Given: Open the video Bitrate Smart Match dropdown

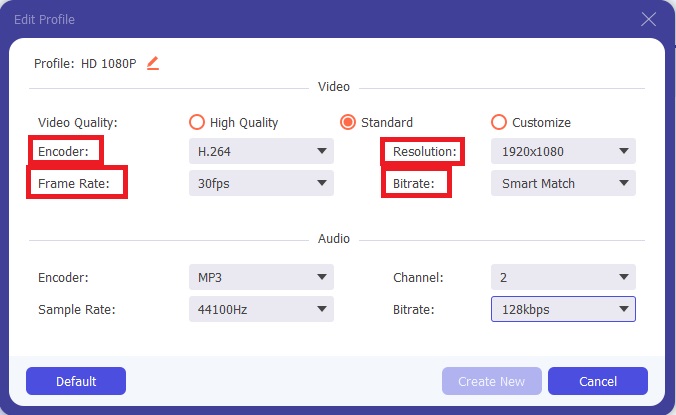Looking at the screenshot, I should (x=563, y=183).
